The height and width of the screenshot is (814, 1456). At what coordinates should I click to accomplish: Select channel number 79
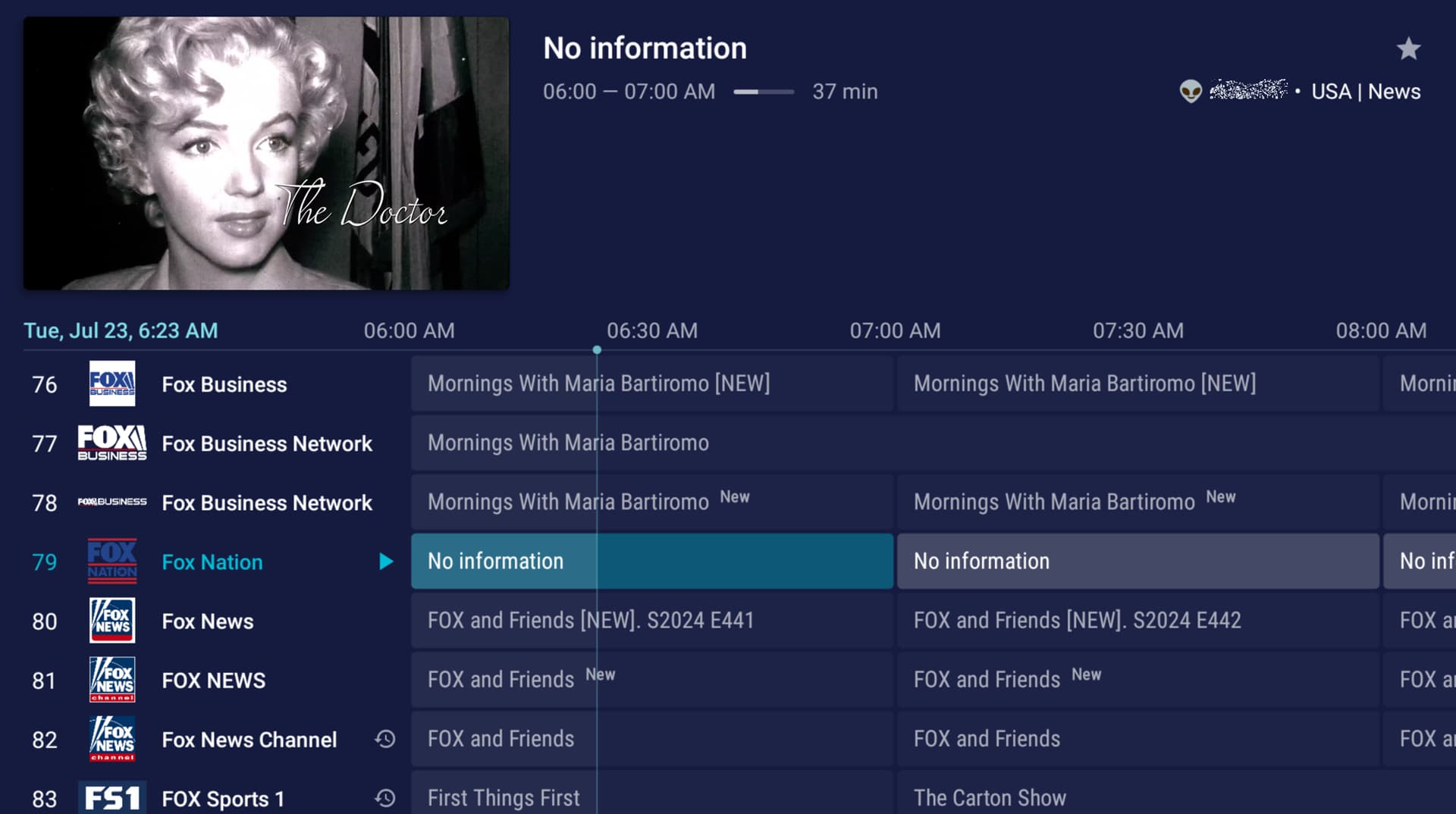[x=45, y=562]
